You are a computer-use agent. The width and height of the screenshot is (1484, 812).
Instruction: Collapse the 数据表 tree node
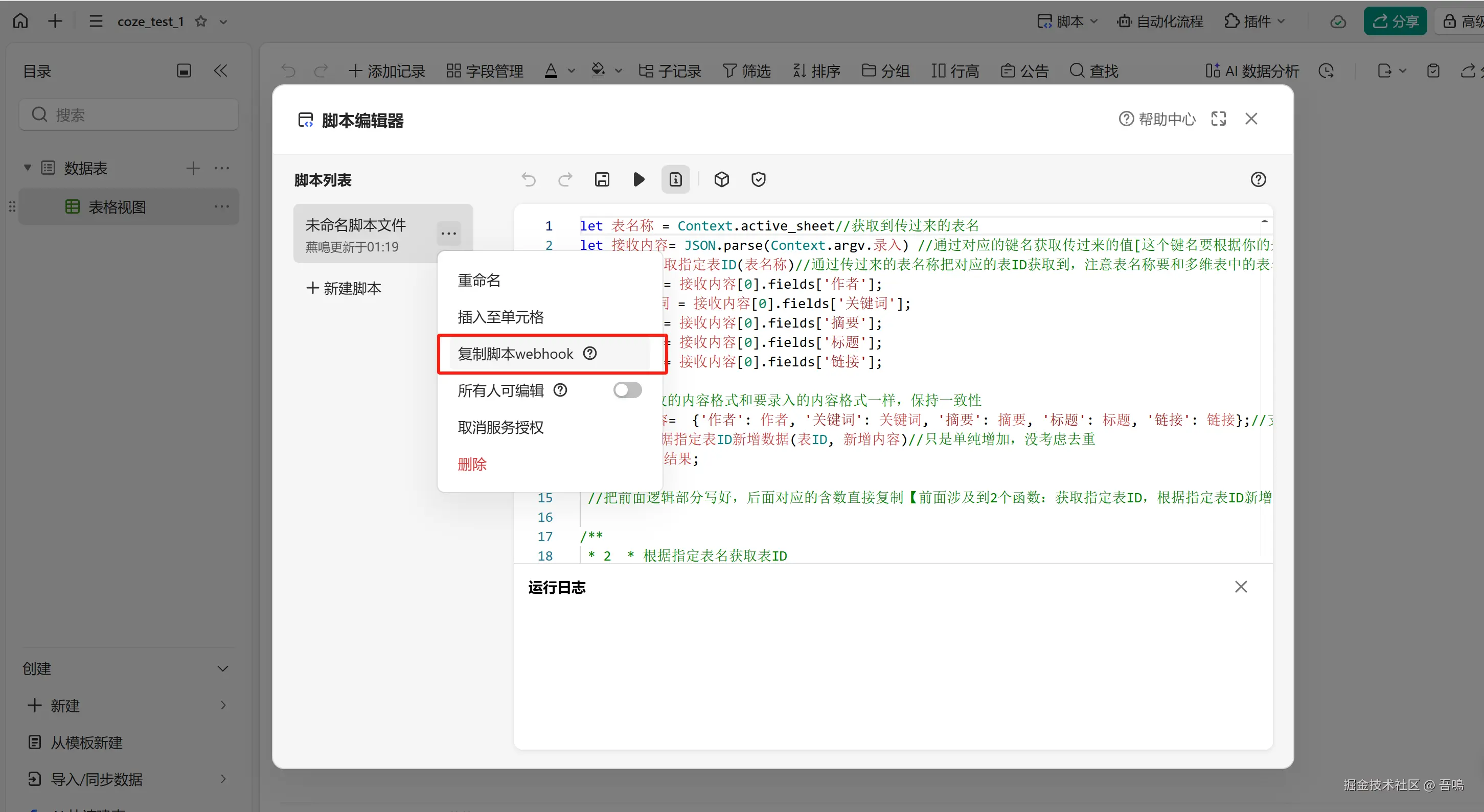tap(27, 168)
